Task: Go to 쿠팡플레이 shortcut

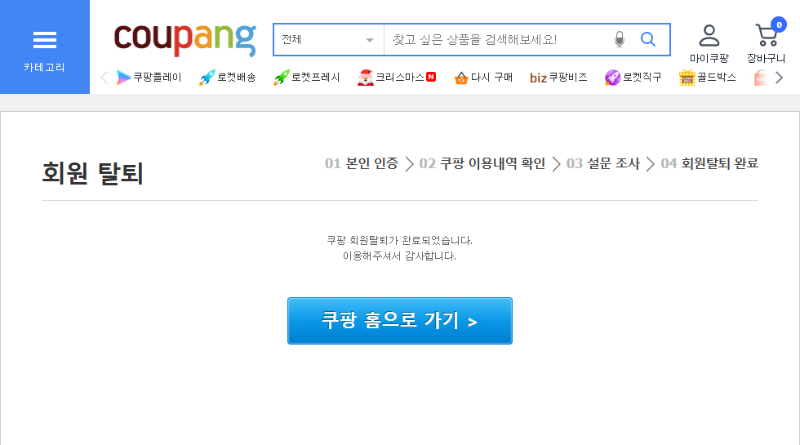Action: [x=149, y=78]
